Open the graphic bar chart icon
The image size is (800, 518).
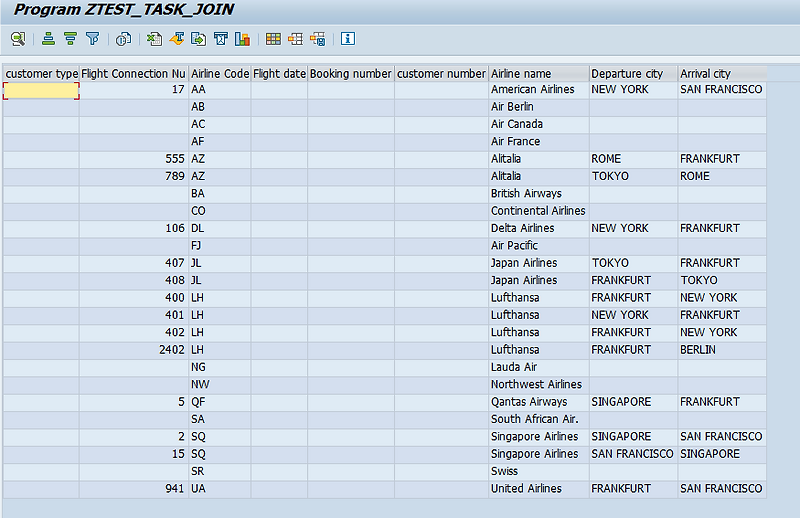pyautogui.click(x=243, y=39)
